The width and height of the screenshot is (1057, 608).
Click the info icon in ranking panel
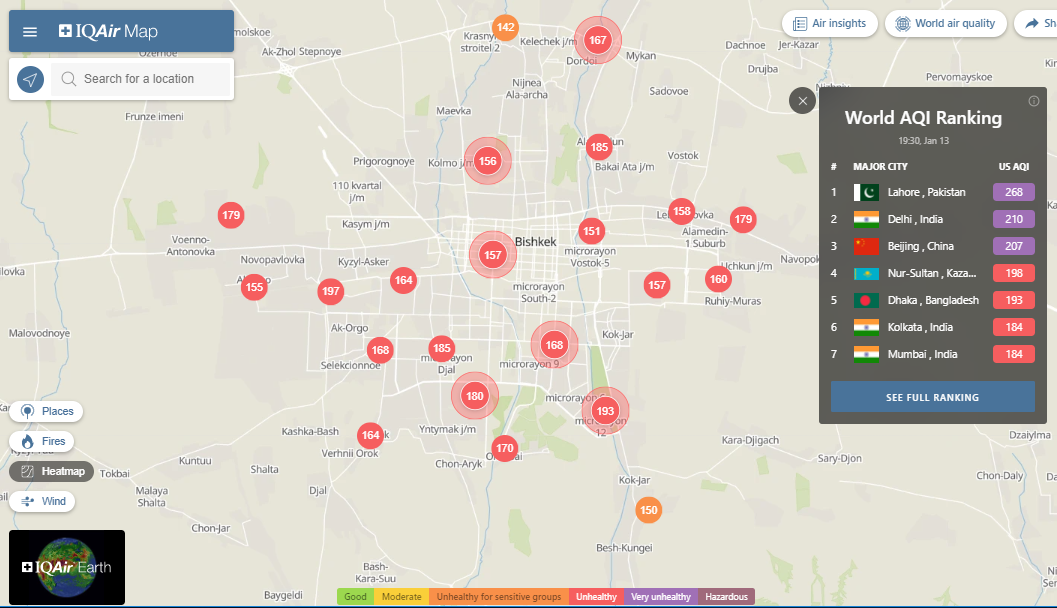pyautogui.click(x=1034, y=101)
